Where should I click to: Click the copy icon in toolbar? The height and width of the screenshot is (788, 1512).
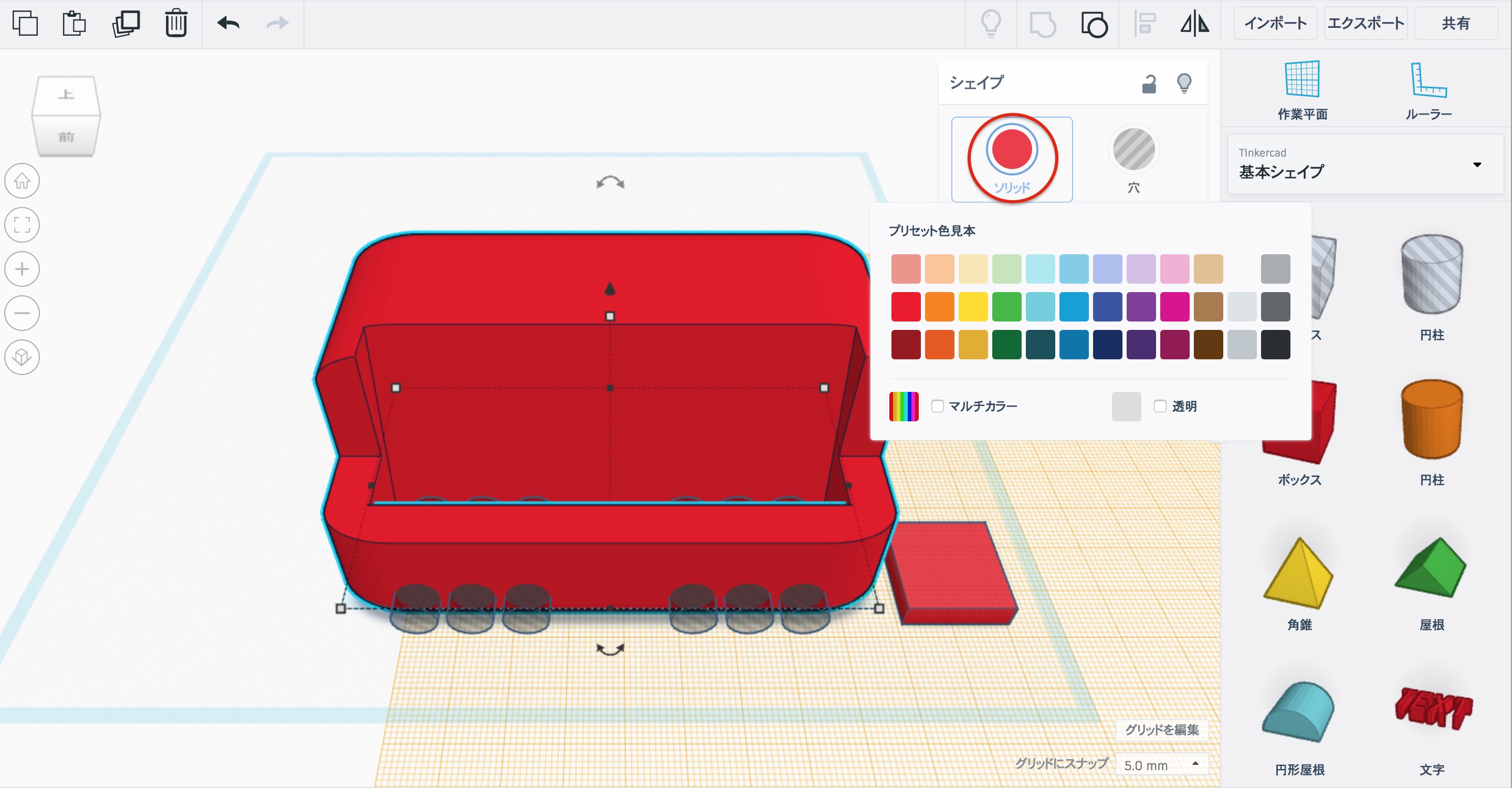click(25, 24)
